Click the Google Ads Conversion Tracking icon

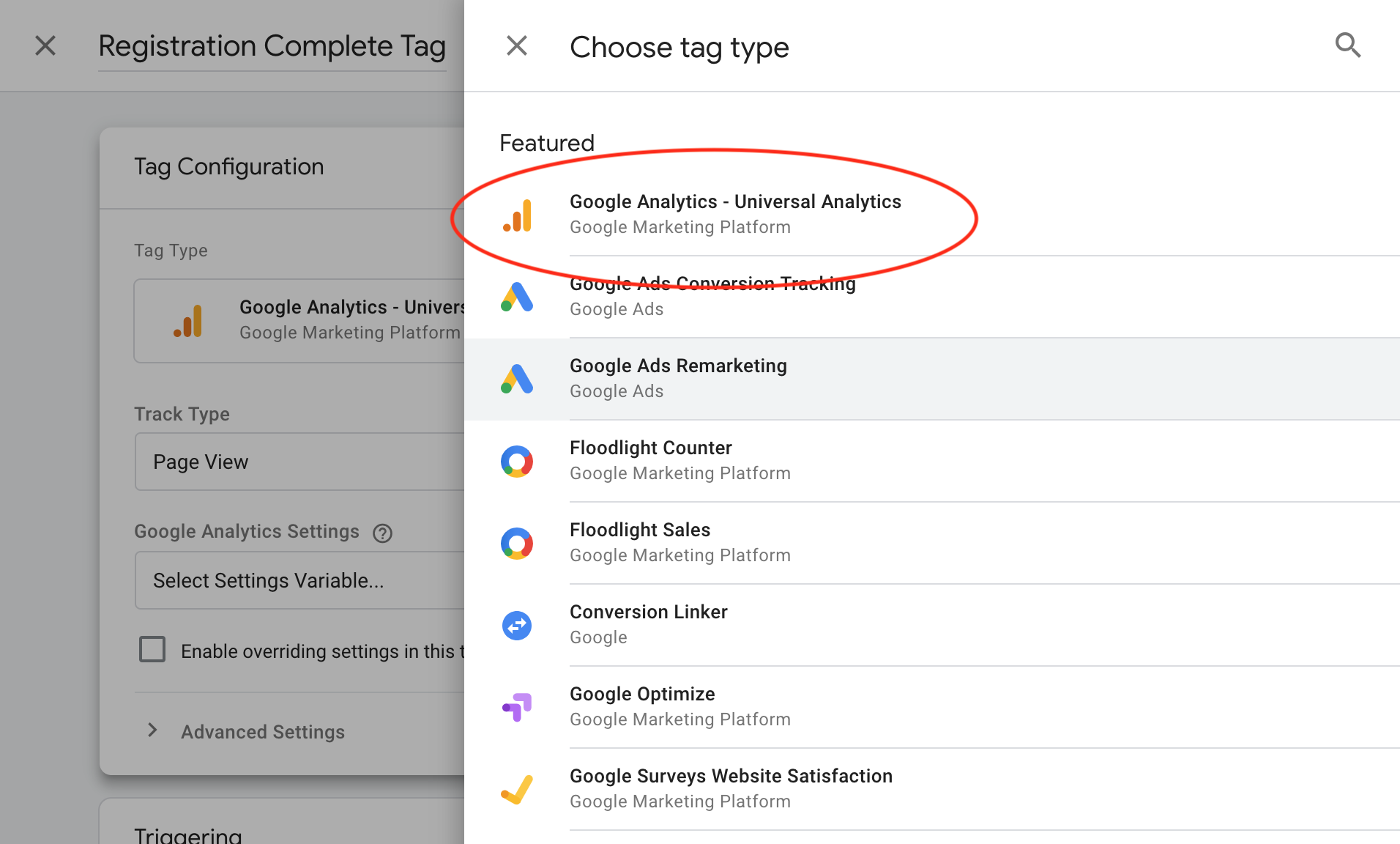coord(517,297)
